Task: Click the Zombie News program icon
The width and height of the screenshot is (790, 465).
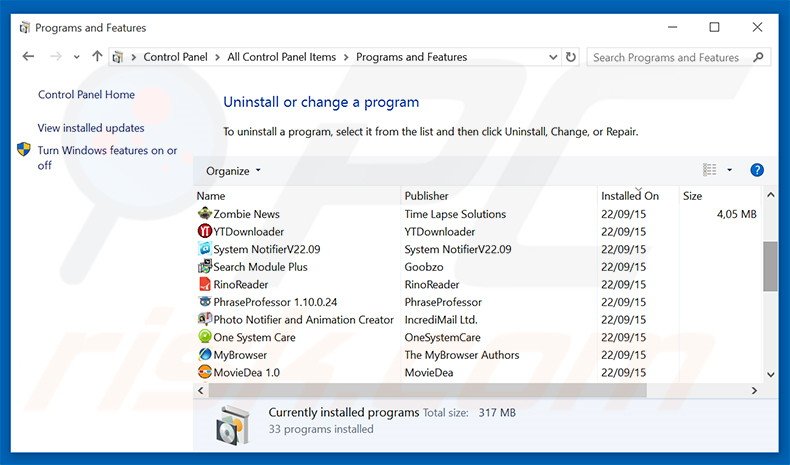Action: 205,214
